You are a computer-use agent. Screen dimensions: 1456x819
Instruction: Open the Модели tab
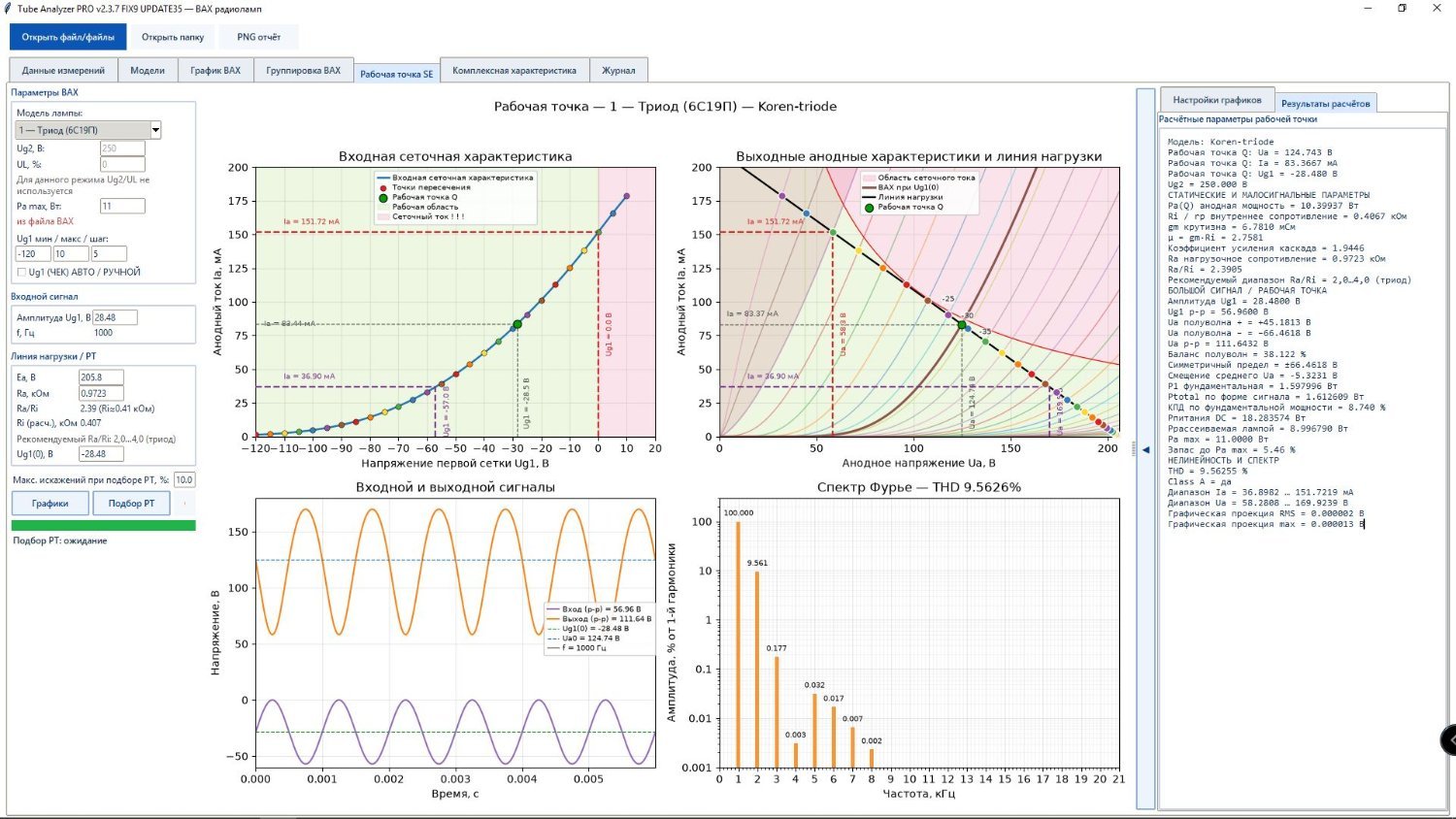click(x=148, y=70)
